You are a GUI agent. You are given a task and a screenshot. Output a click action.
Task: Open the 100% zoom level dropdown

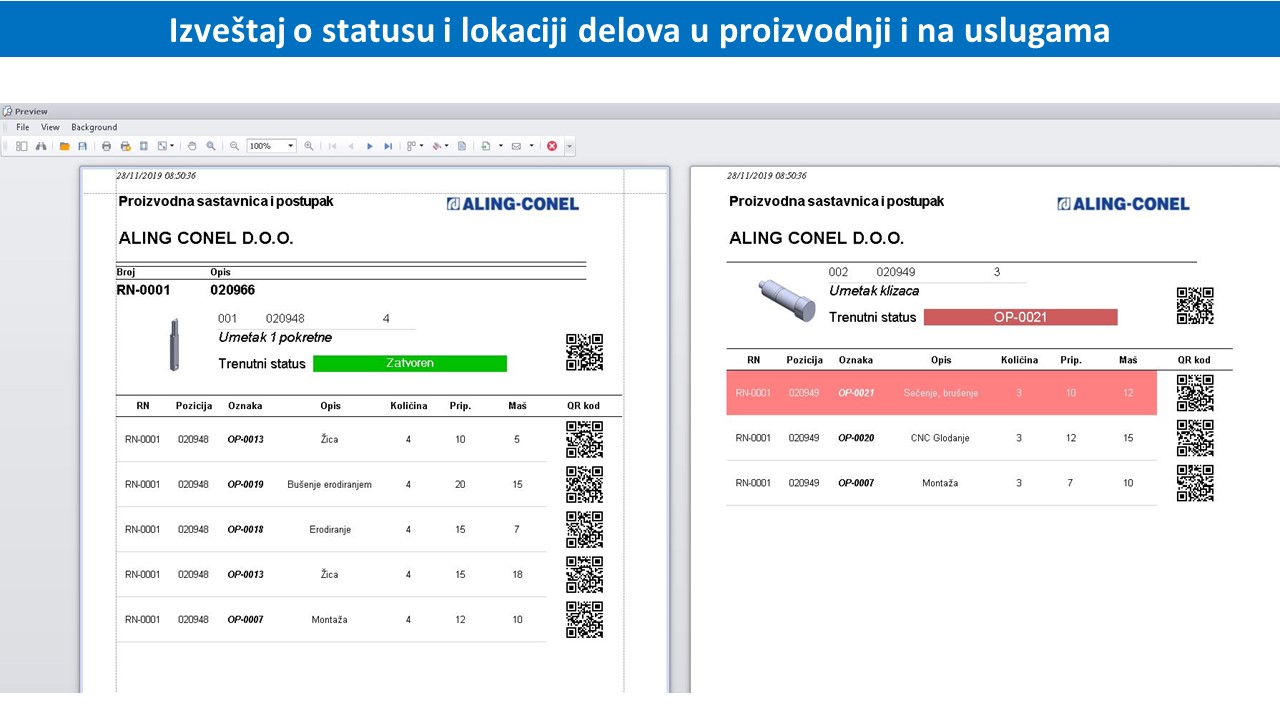click(291, 146)
